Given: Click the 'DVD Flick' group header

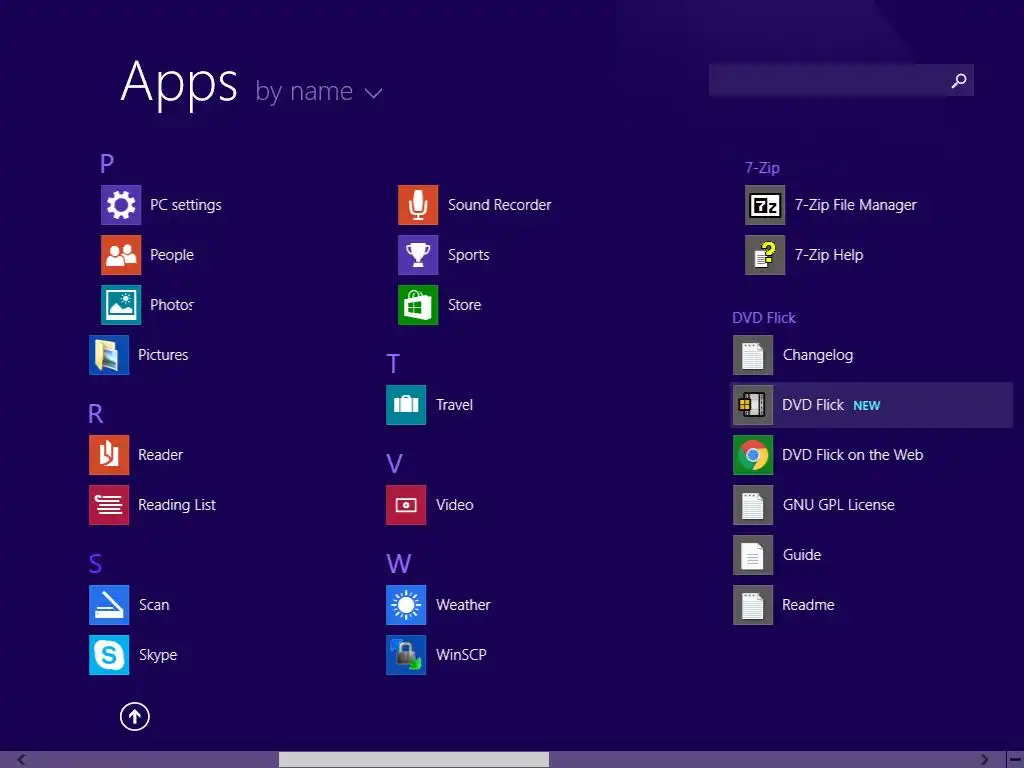Looking at the screenshot, I should point(764,318).
